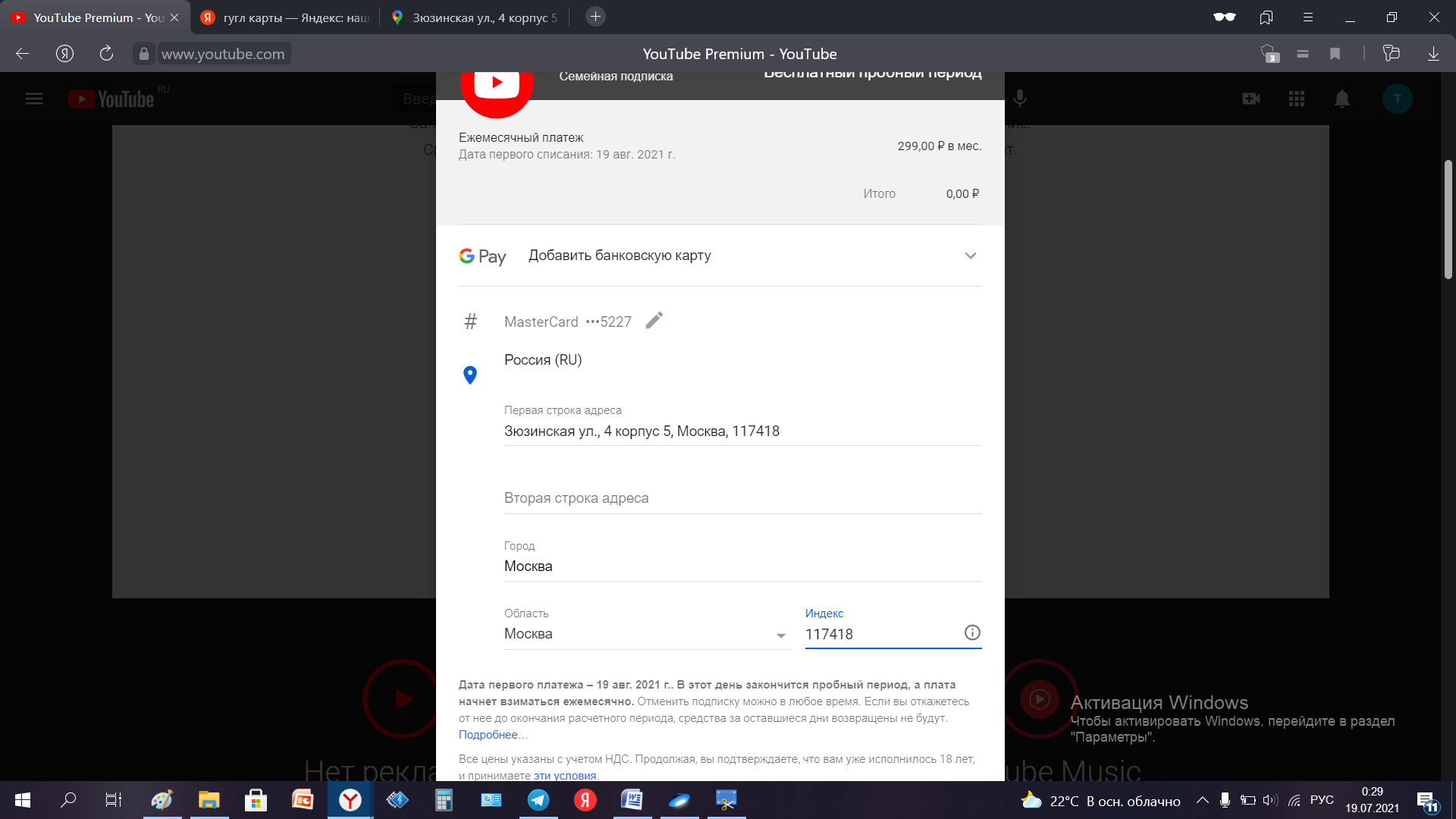The height and width of the screenshot is (819, 1456).
Task: Switch to the YouTube Premium tab
Action: click(95, 17)
